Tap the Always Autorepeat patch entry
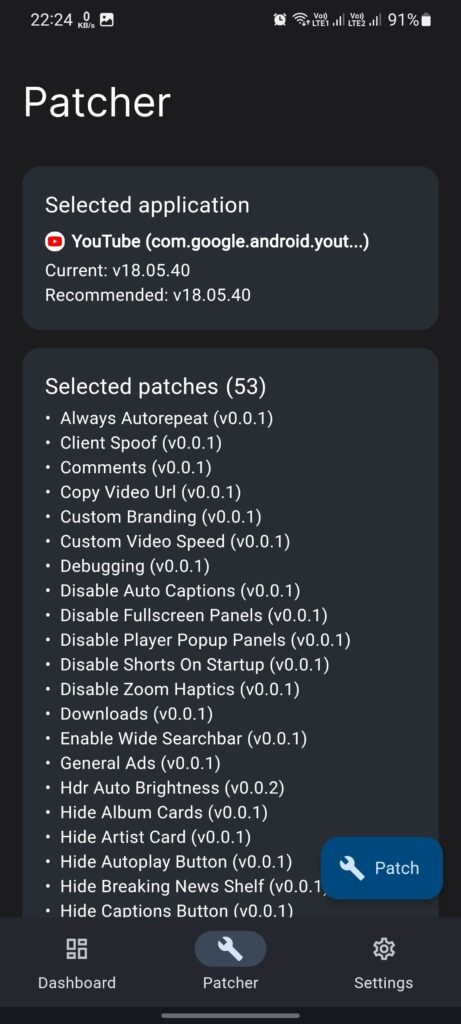The width and height of the screenshot is (461, 1024). pos(167,418)
